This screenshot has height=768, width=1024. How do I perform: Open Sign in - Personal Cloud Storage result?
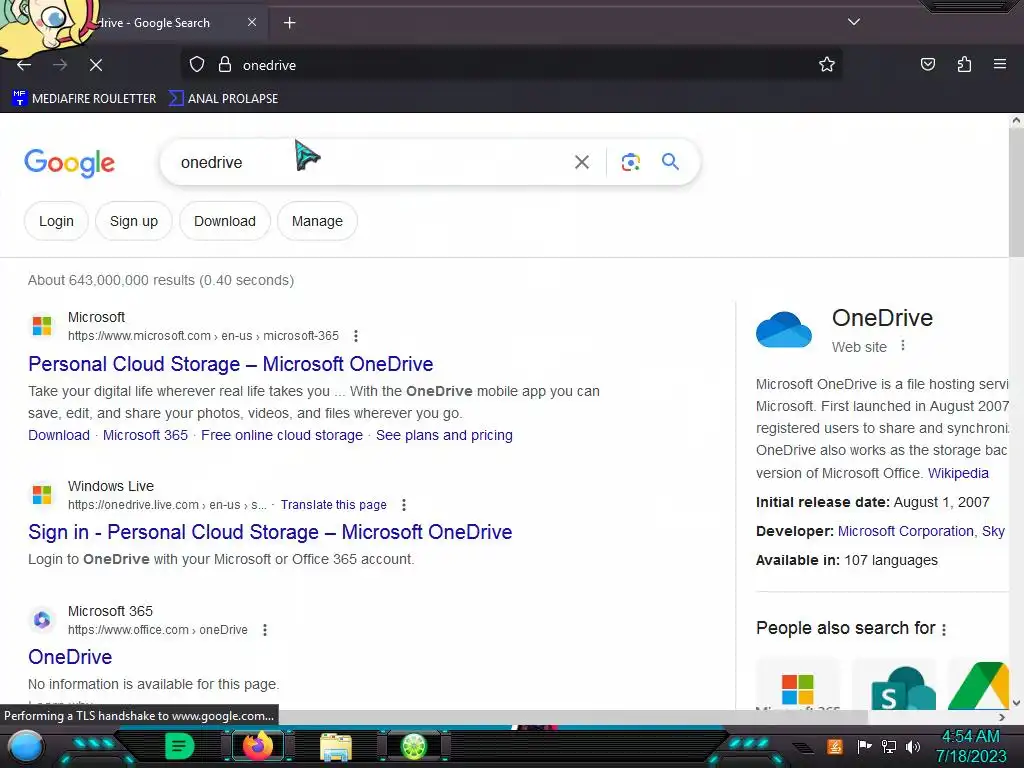pyautogui.click(x=270, y=532)
